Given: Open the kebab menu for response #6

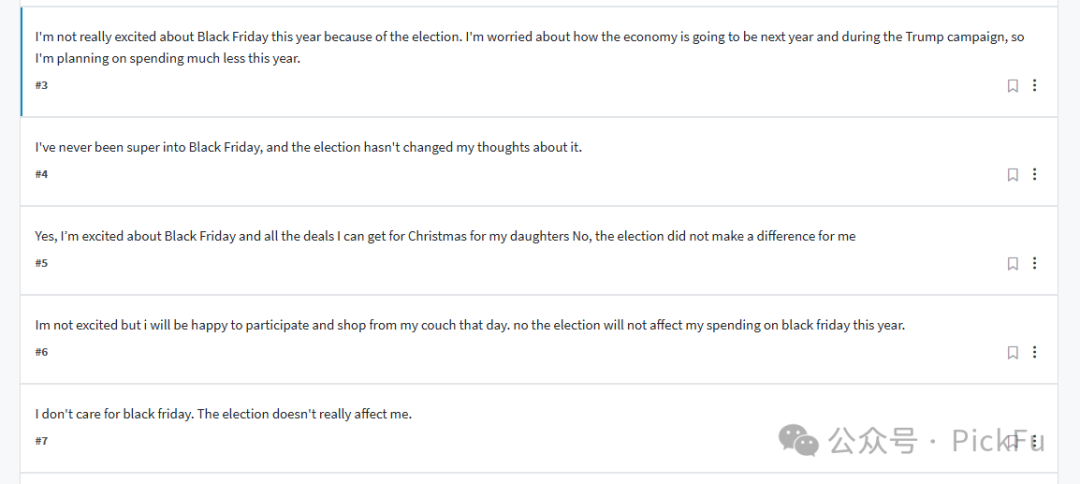Looking at the screenshot, I should [1034, 352].
